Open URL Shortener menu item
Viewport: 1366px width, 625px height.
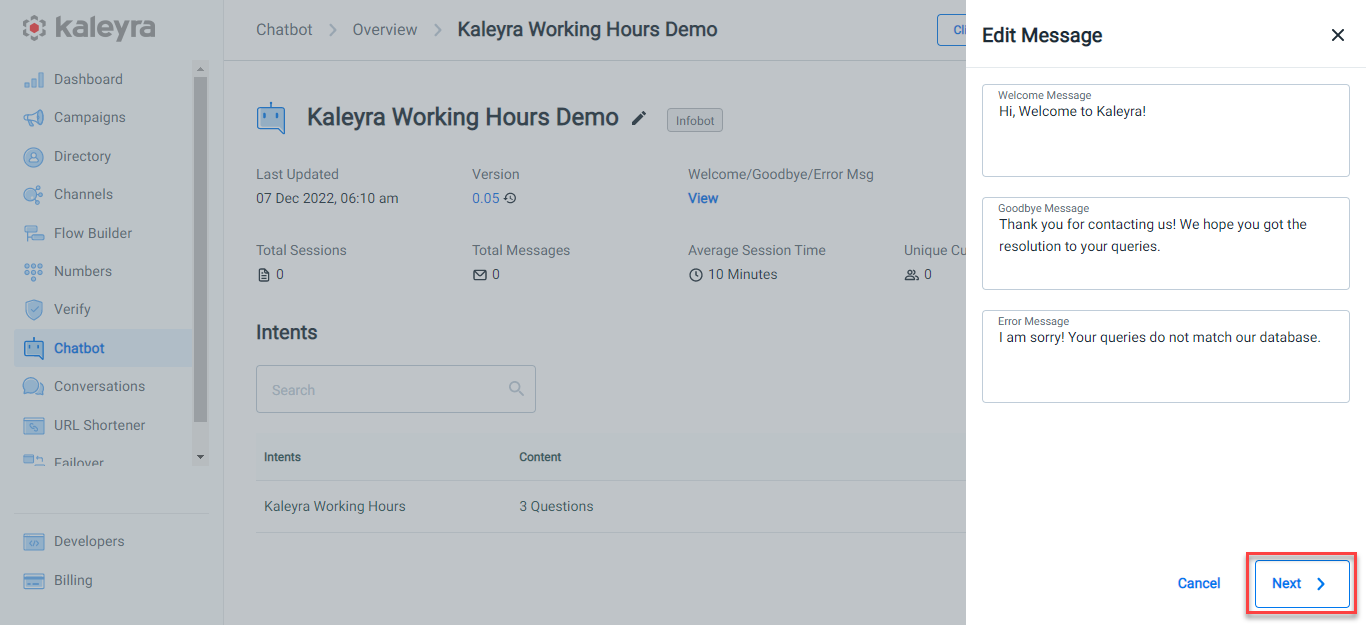(99, 426)
